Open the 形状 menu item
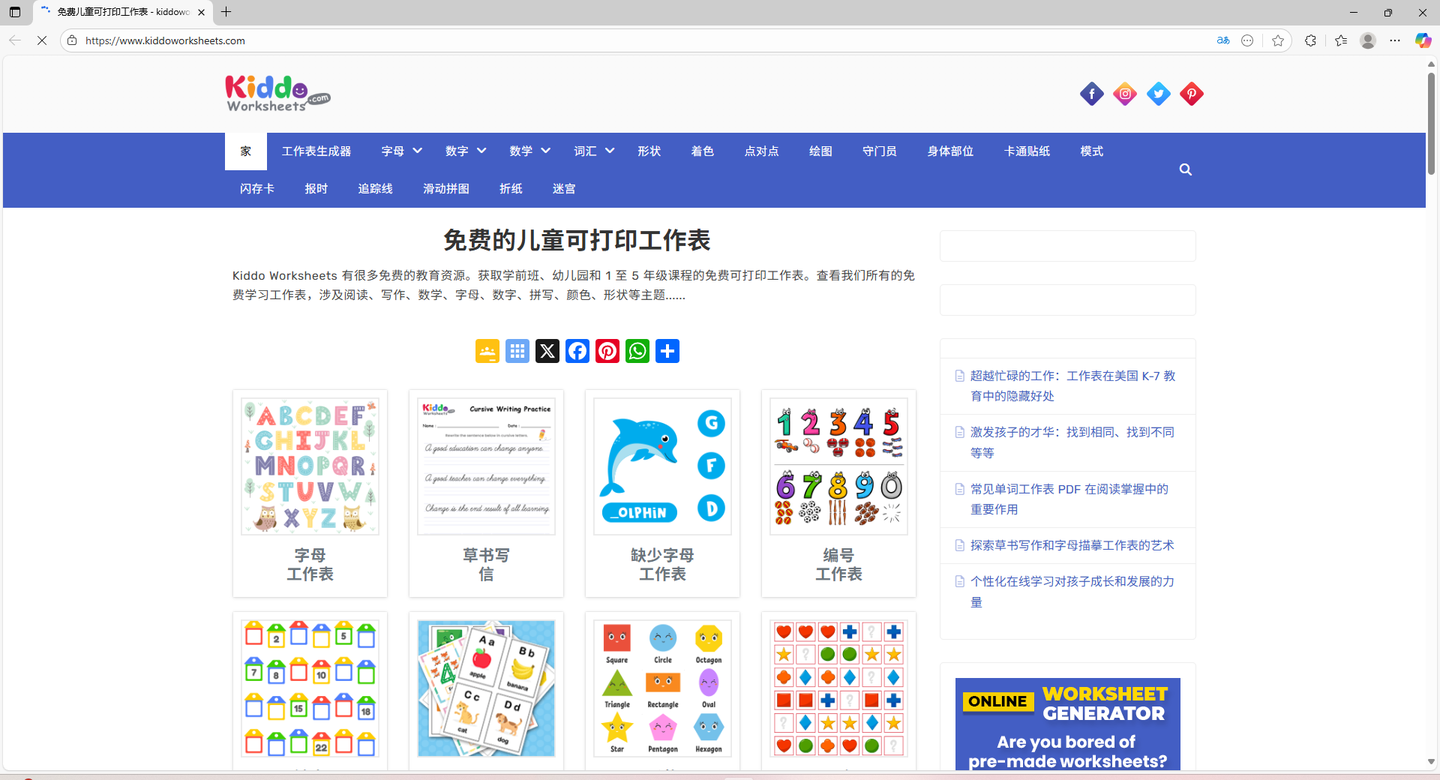Screen dimensions: 1440x780 (649, 151)
